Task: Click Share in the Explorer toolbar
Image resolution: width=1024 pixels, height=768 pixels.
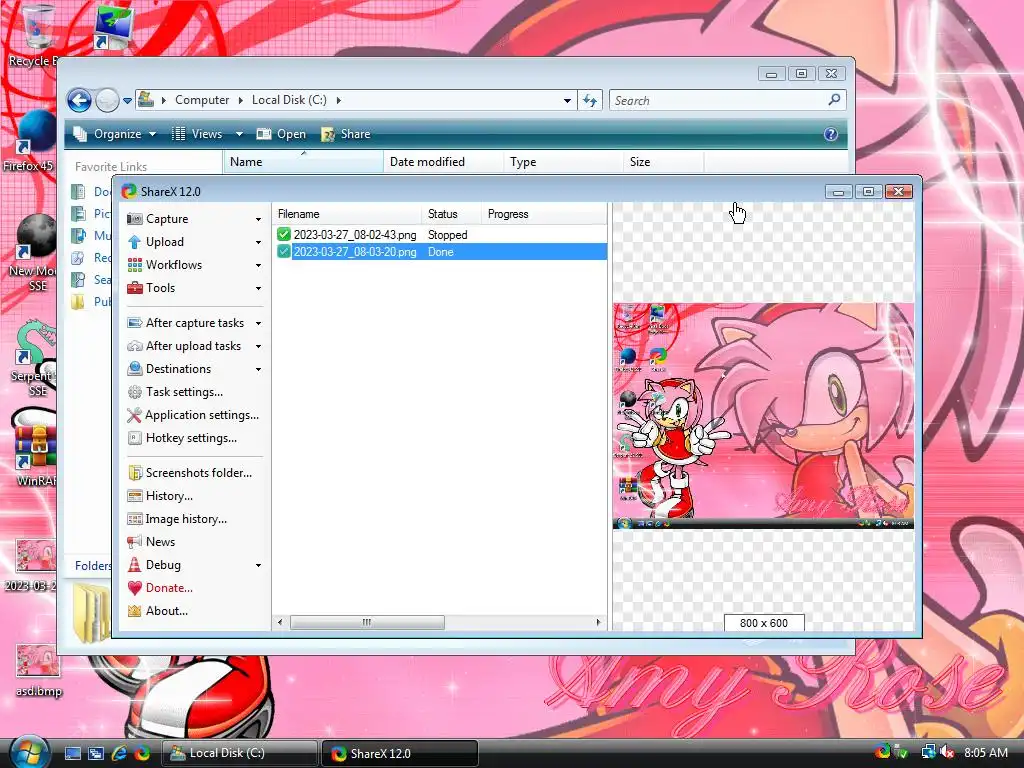Action: click(346, 134)
